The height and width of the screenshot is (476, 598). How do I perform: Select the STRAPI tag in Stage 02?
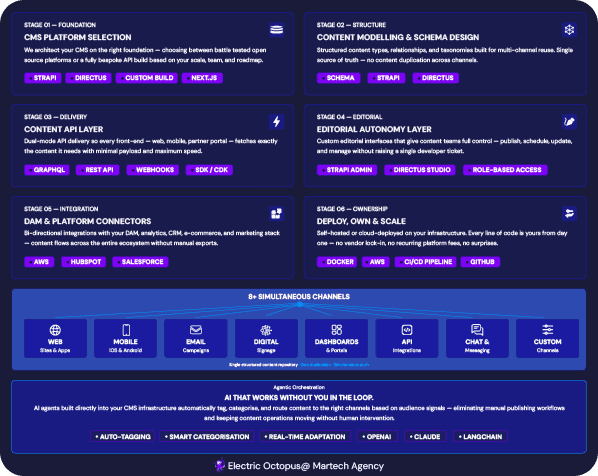pyautogui.click(x=386, y=78)
